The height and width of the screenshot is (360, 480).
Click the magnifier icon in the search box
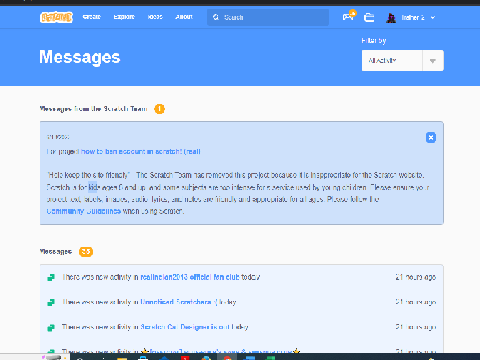(x=216, y=17)
